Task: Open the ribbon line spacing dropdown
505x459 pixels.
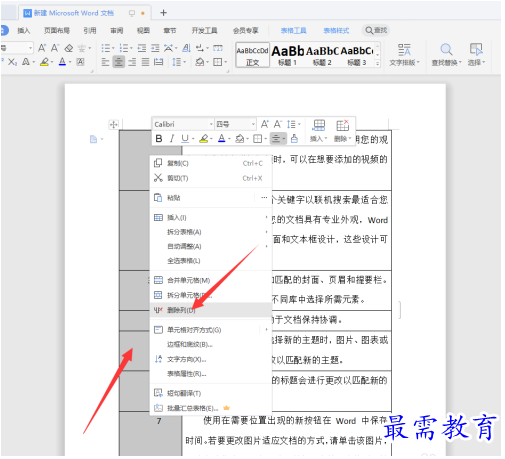Action: tap(184, 62)
